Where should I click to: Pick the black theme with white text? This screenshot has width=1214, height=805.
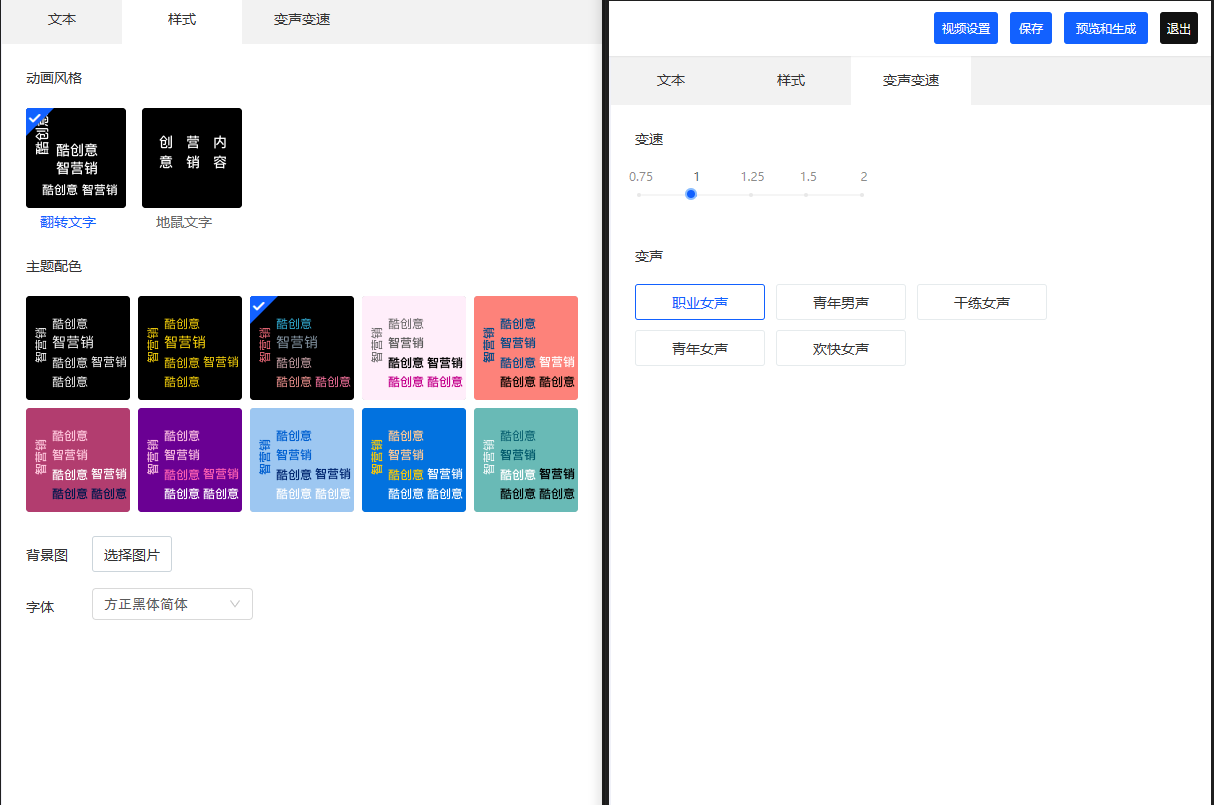pyautogui.click(x=78, y=348)
